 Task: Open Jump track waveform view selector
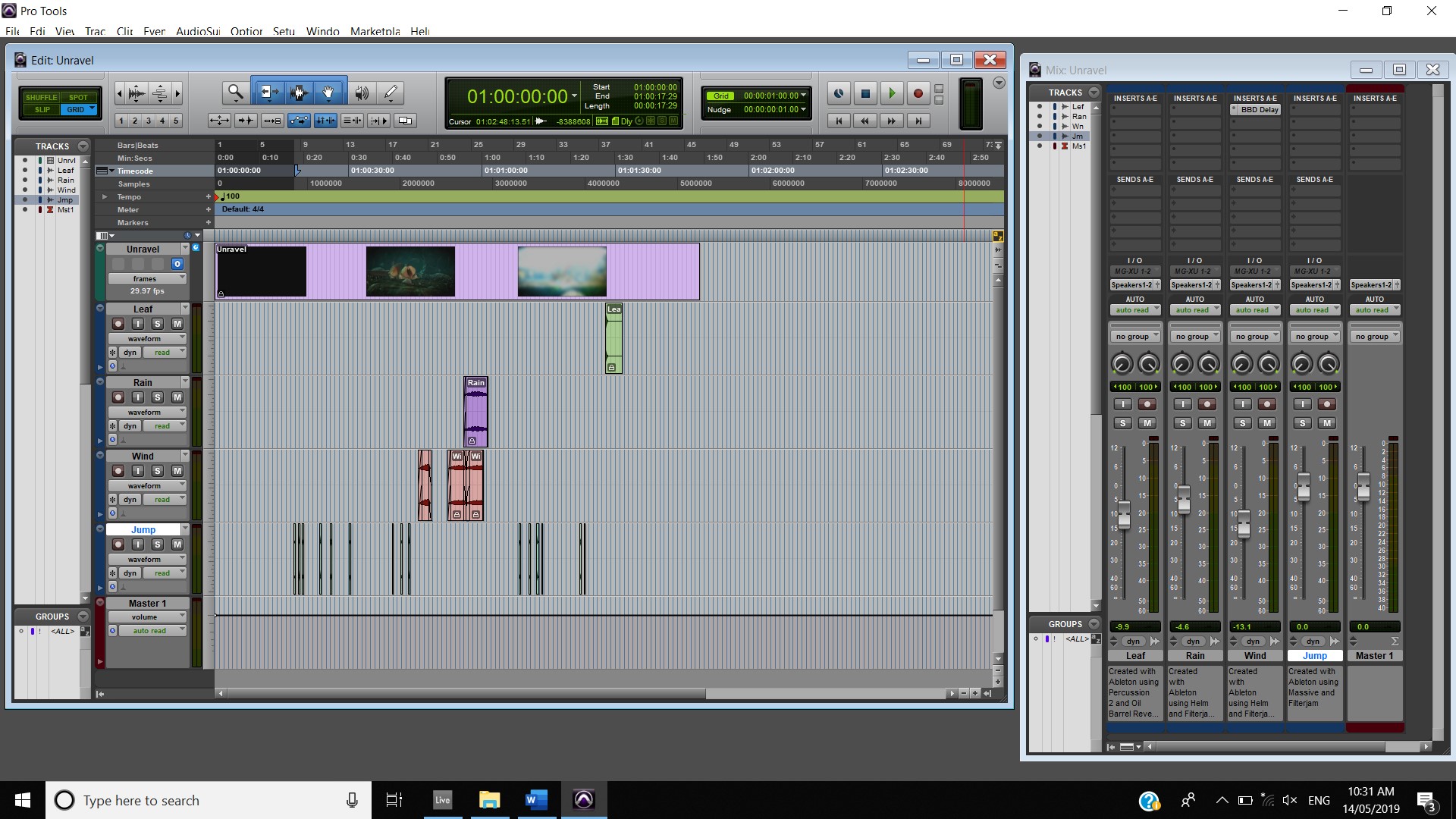(x=146, y=559)
